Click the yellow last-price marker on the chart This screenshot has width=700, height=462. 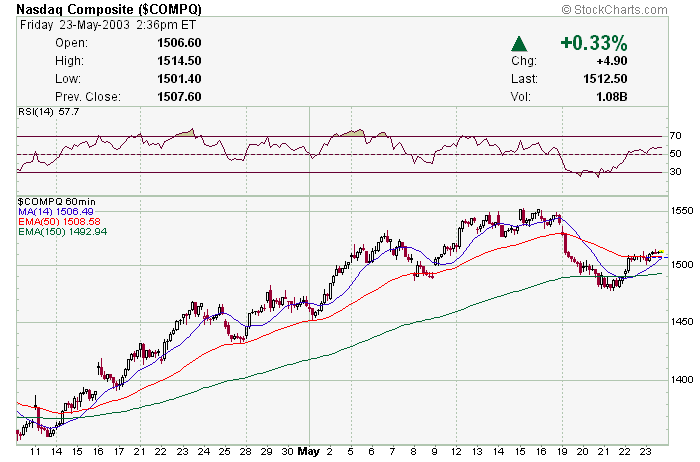pyautogui.click(x=661, y=252)
